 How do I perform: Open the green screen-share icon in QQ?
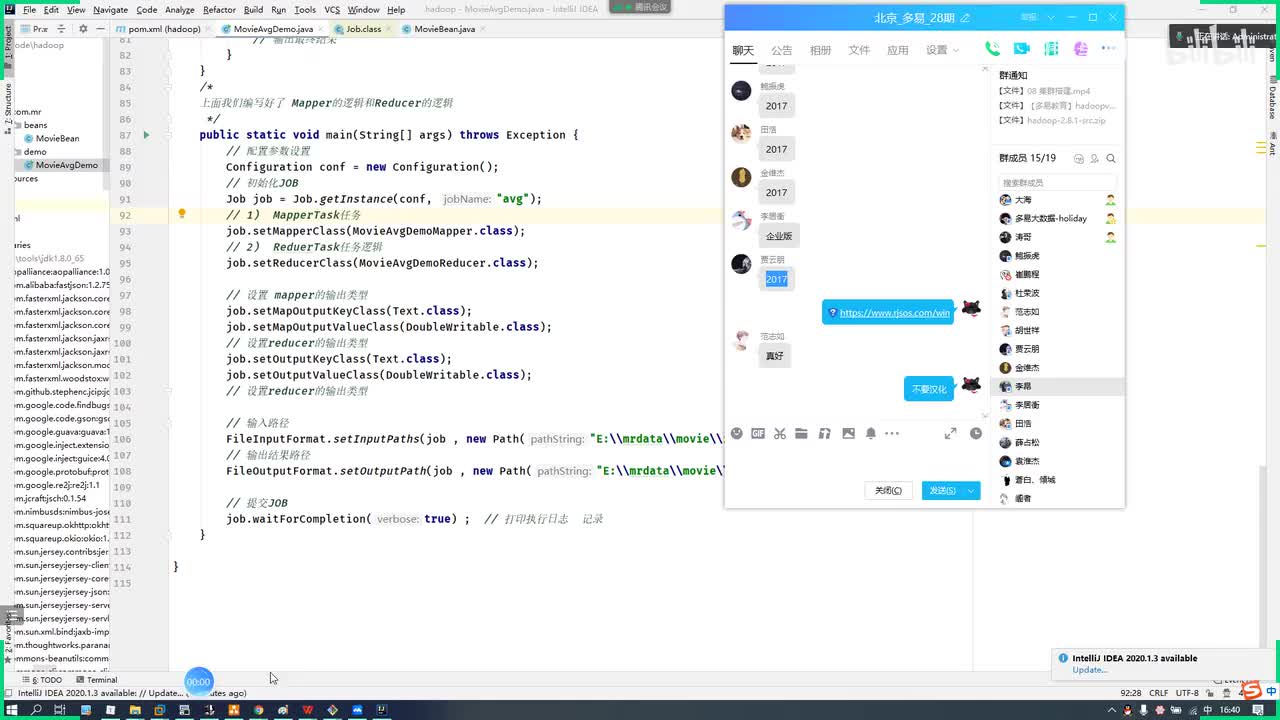pos(1051,49)
